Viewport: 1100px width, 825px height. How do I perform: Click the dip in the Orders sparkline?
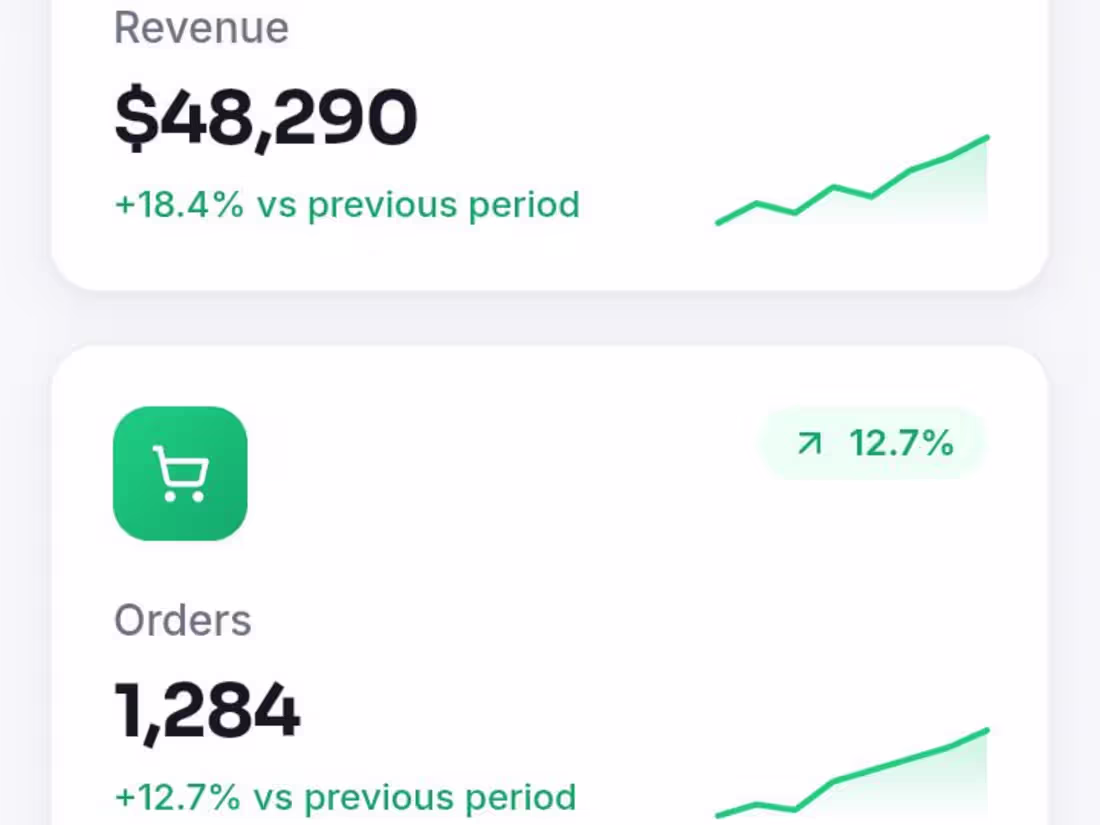point(795,809)
